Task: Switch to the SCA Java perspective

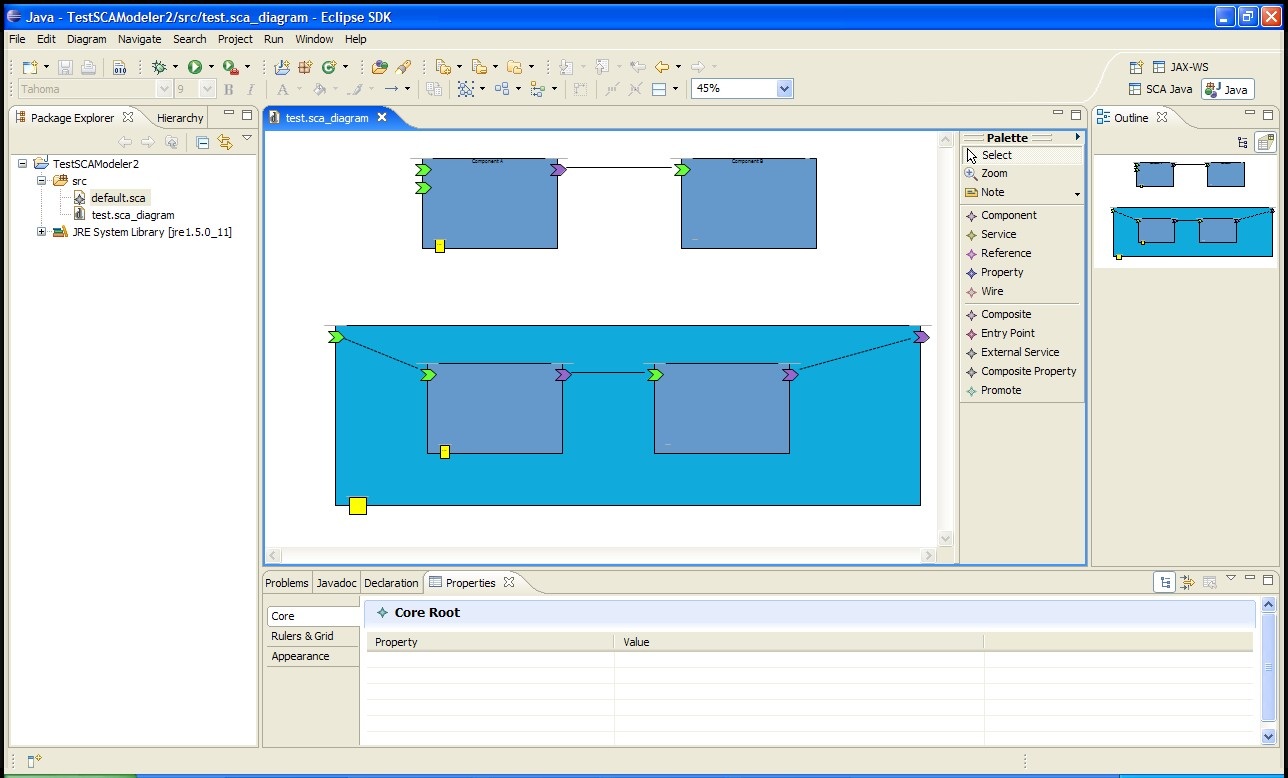Action: pyautogui.click(x=1160, y=89)
